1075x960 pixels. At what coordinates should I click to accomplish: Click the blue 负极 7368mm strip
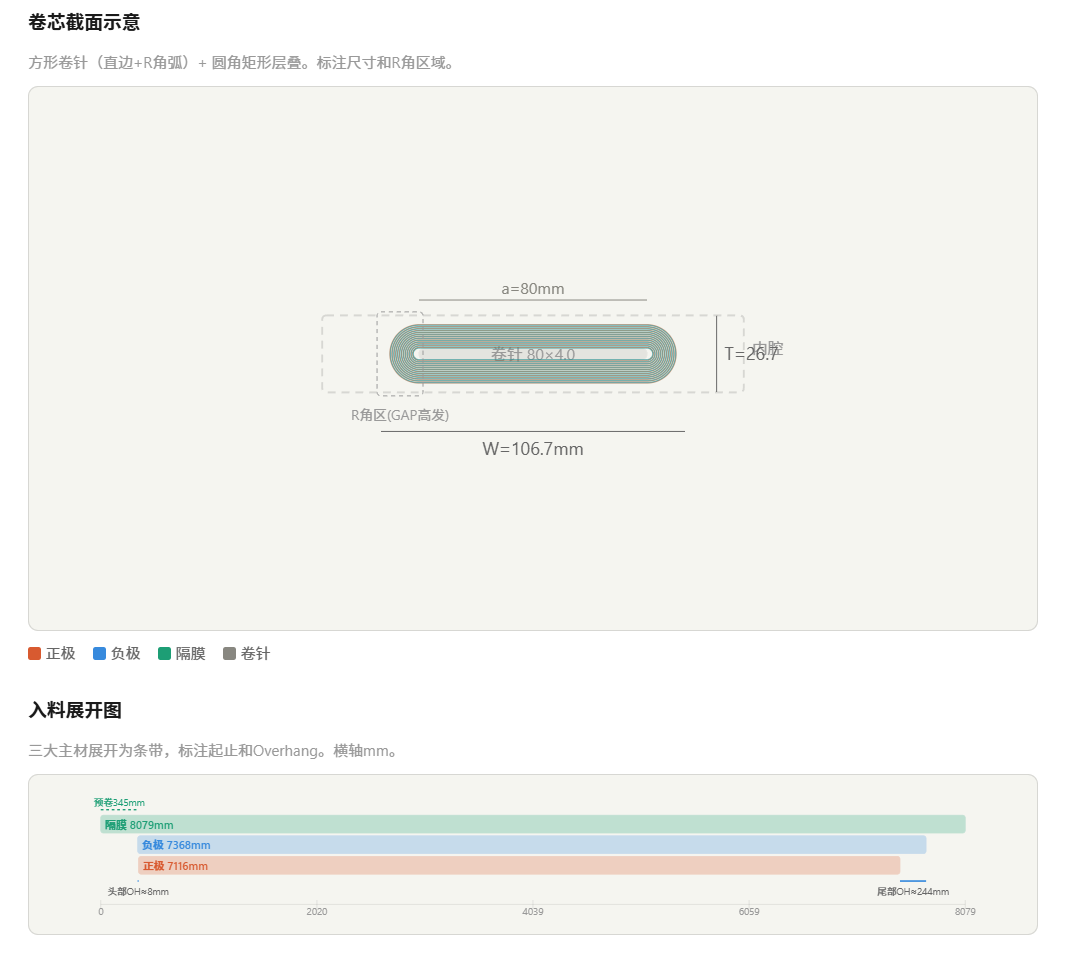531,845
